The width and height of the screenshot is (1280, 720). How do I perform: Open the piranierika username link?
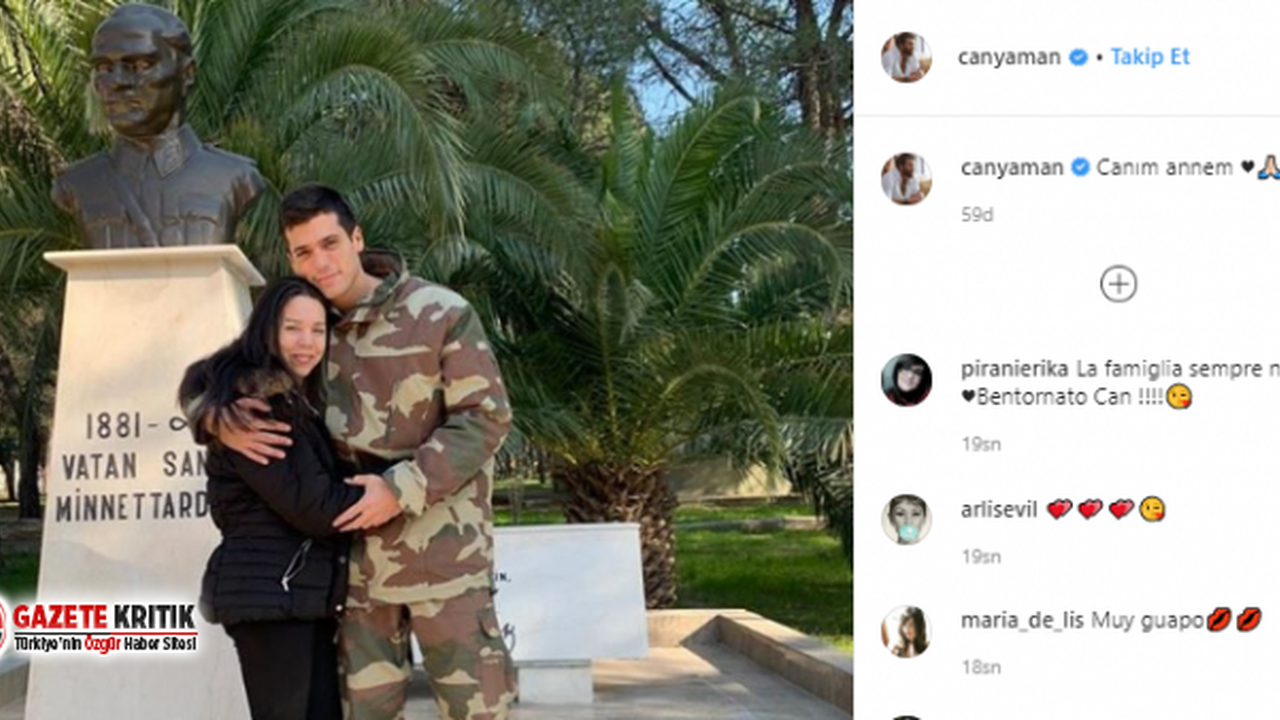click(1015, 369)
